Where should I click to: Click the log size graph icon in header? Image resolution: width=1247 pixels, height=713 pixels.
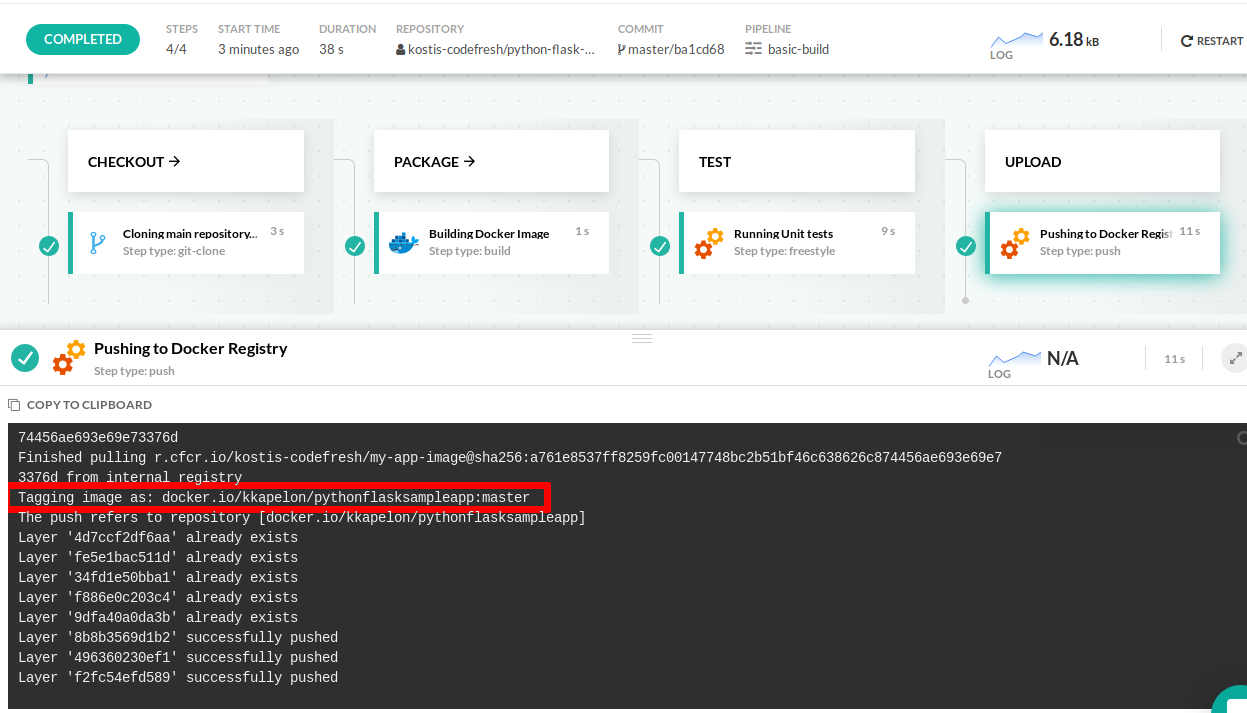coord(1016,40)
